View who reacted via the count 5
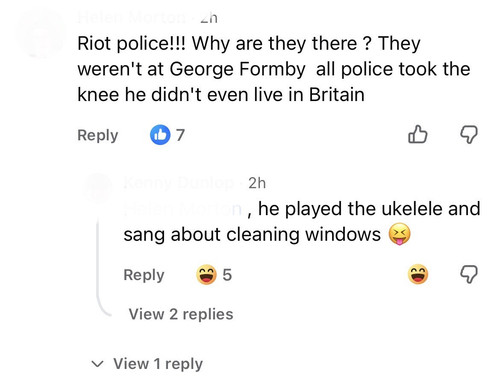 pos(227,275)
